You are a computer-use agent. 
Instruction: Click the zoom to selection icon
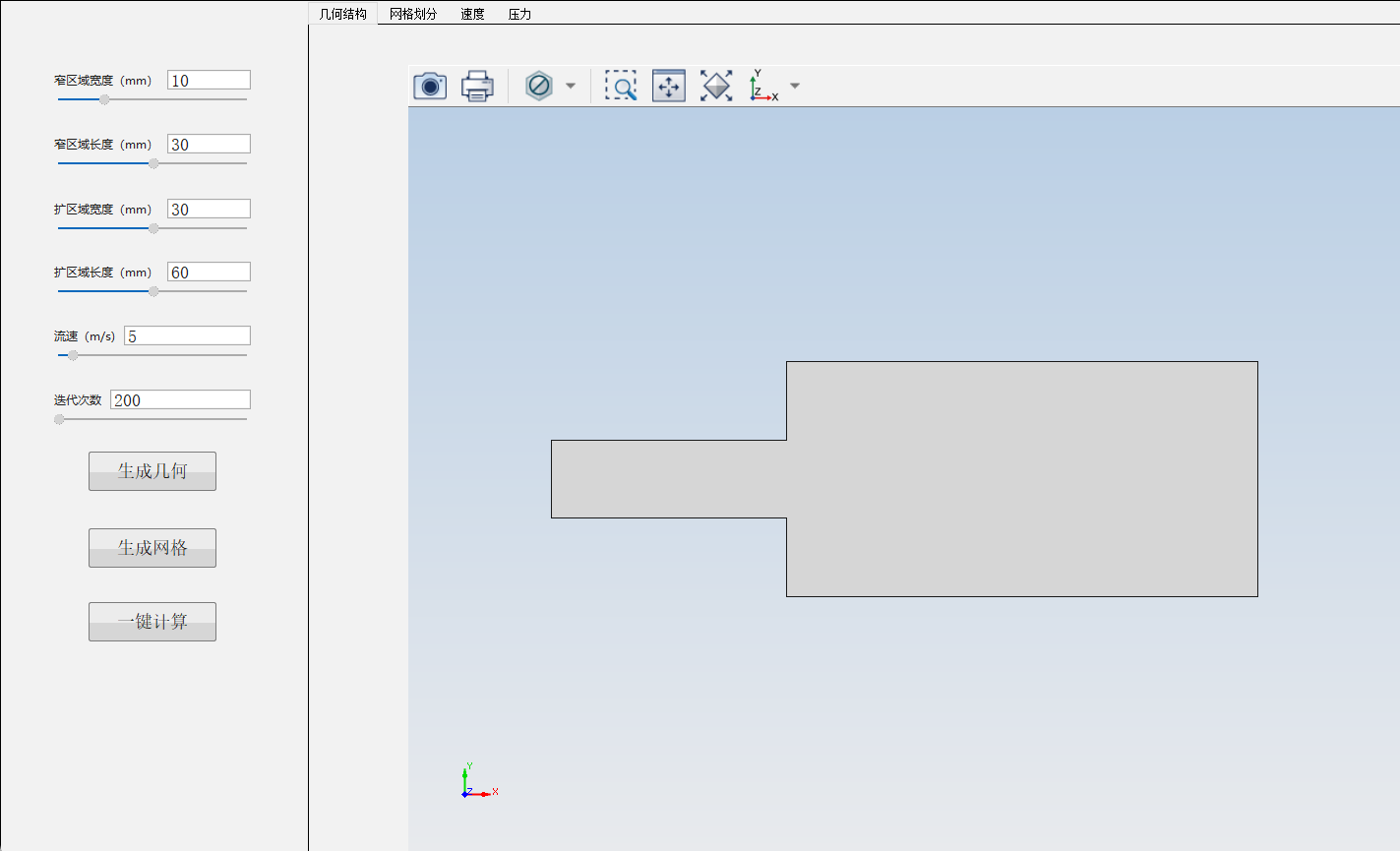tap(669, 86)
